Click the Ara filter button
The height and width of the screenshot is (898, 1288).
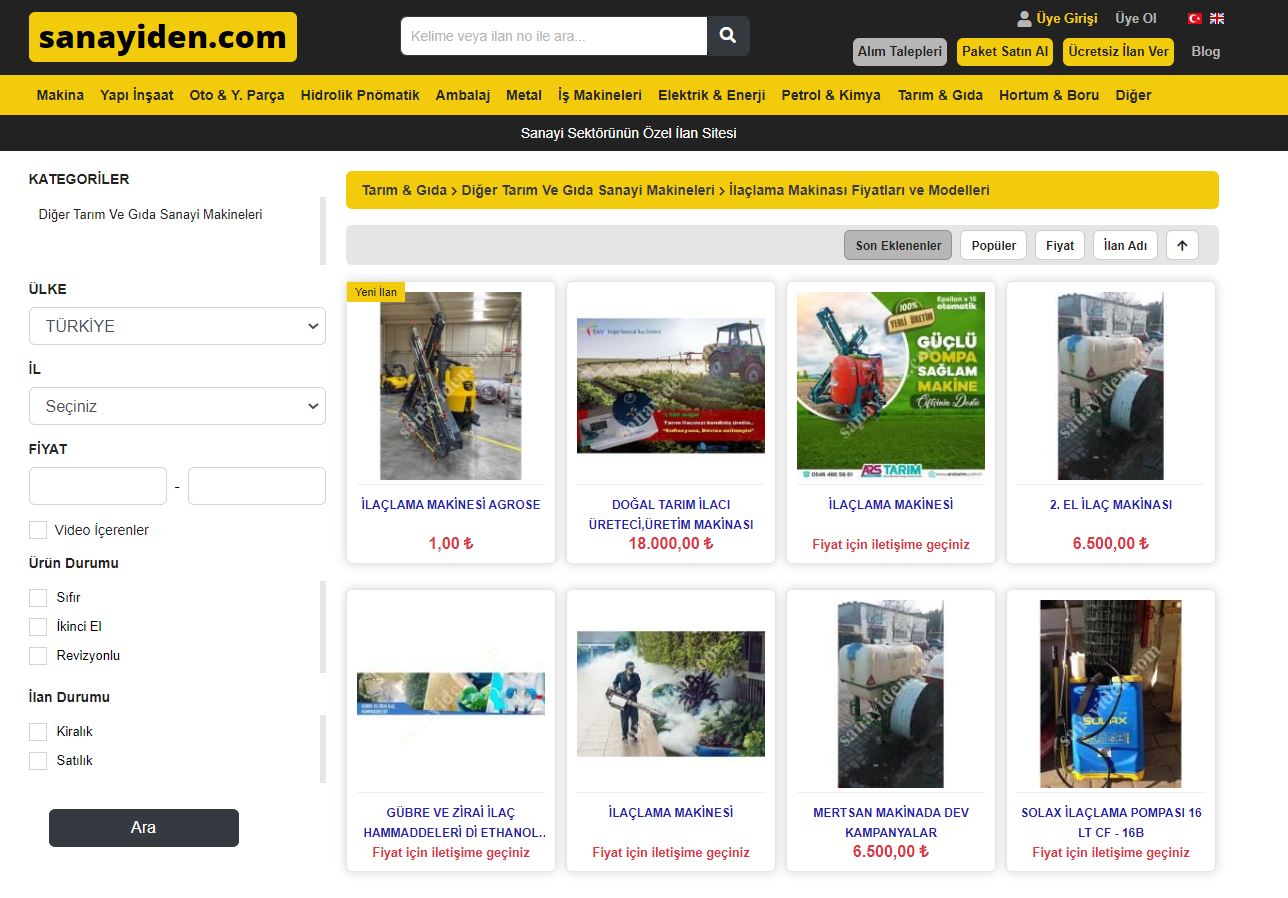[x=144, y=827]
